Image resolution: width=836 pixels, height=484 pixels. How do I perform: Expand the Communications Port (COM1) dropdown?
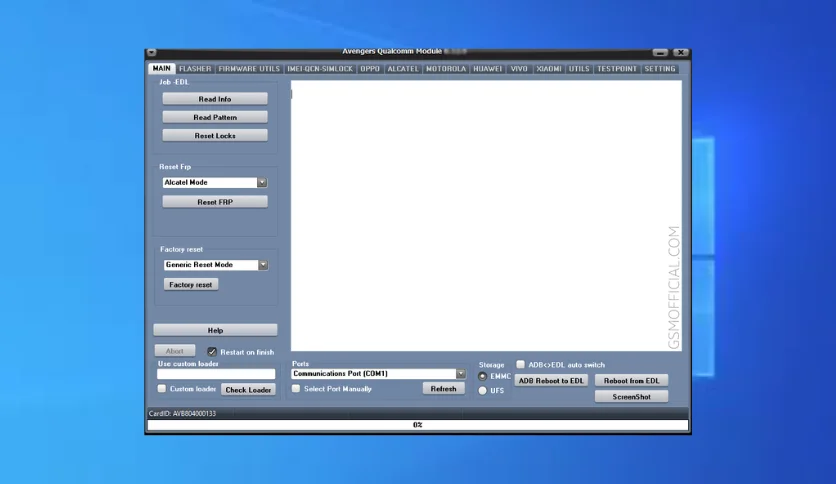click(461, 374)
